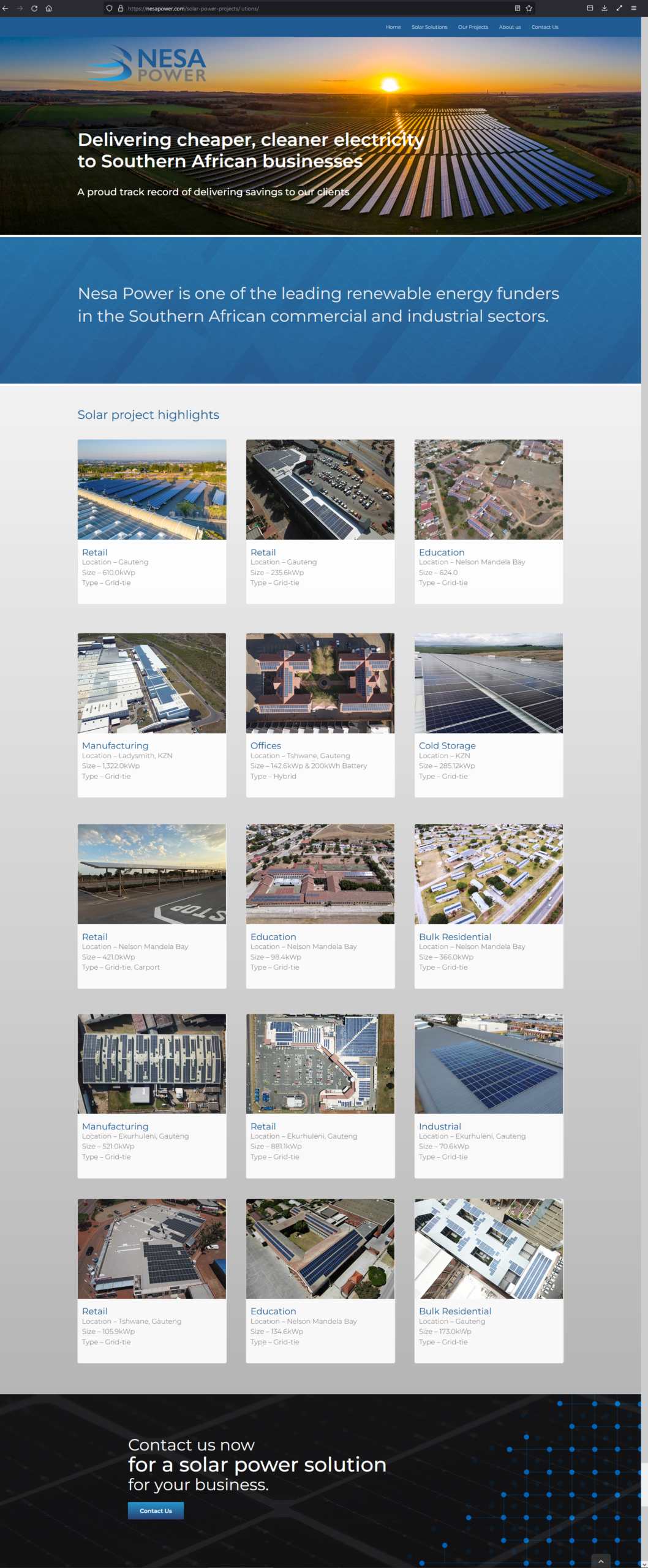Open the downloads arrow icon
Screen dimensions: 648x1568
[x=605, y=8]
